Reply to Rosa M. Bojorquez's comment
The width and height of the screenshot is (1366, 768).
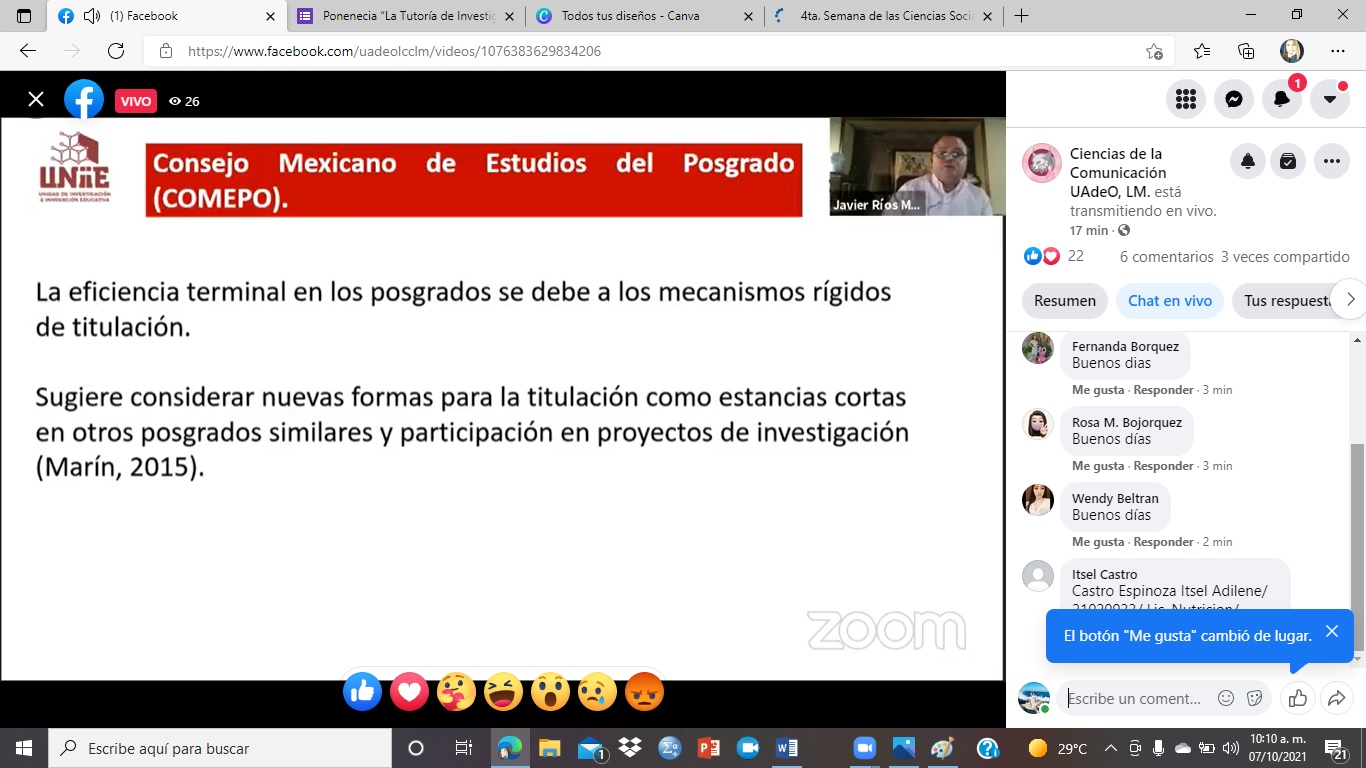click(x=1163, y=466)
